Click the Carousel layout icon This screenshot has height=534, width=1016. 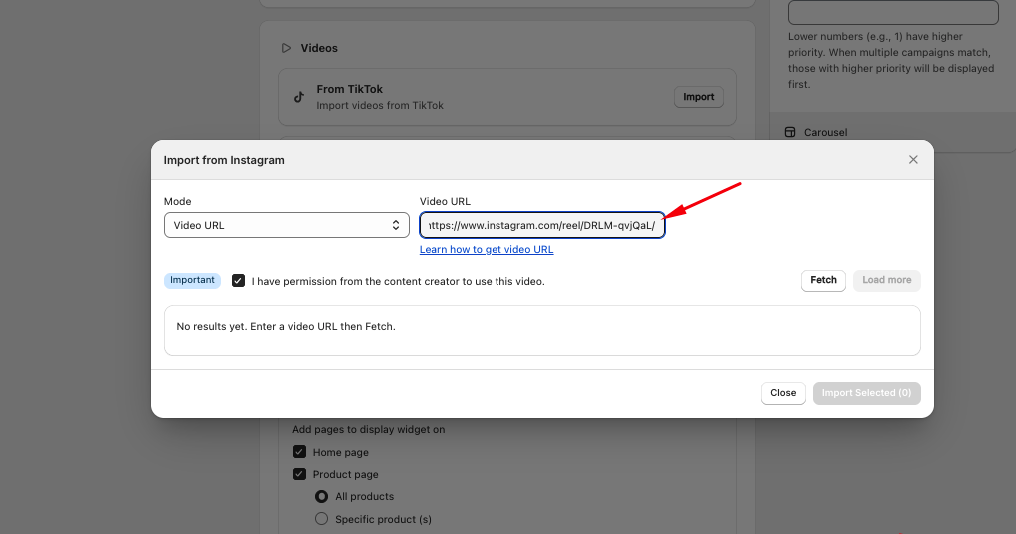click(x=790, y=132)
